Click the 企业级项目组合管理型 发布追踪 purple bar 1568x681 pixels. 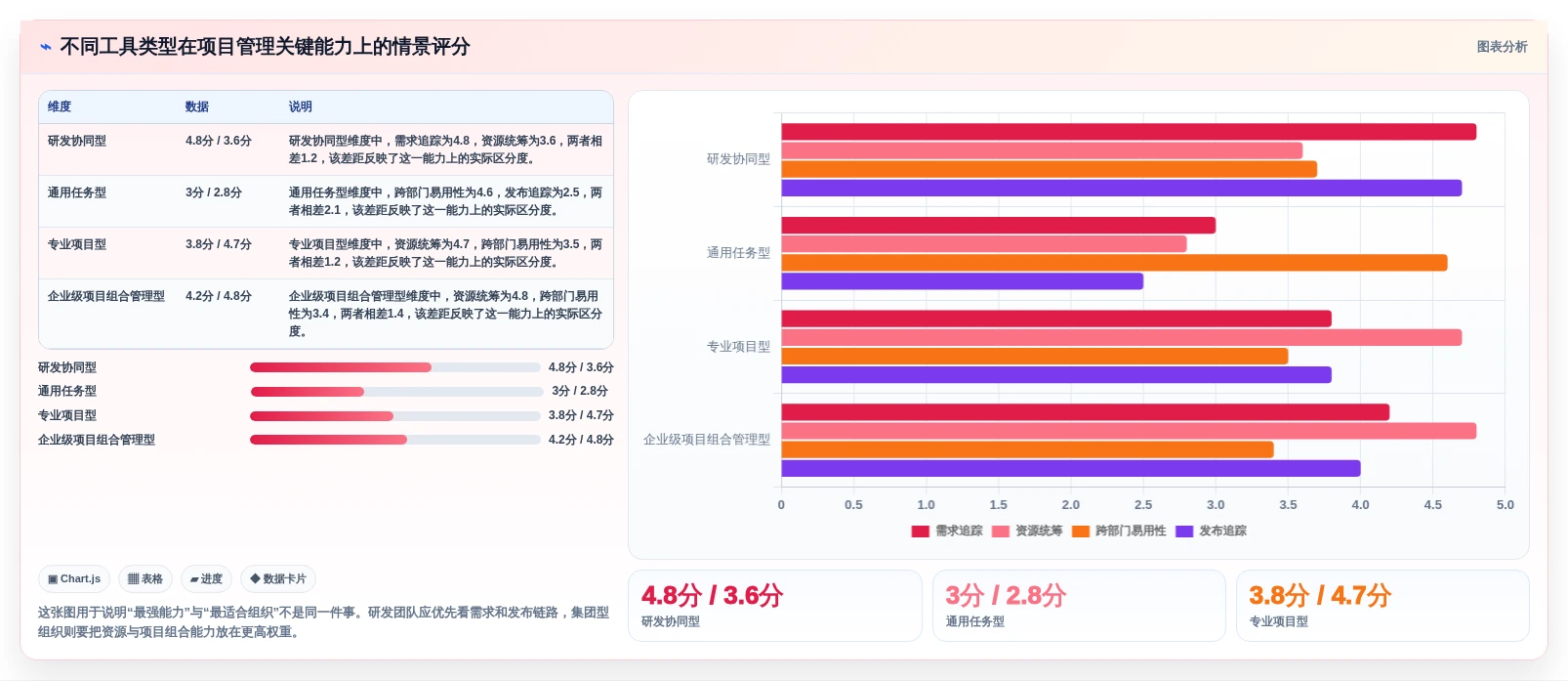point(1071,469)
